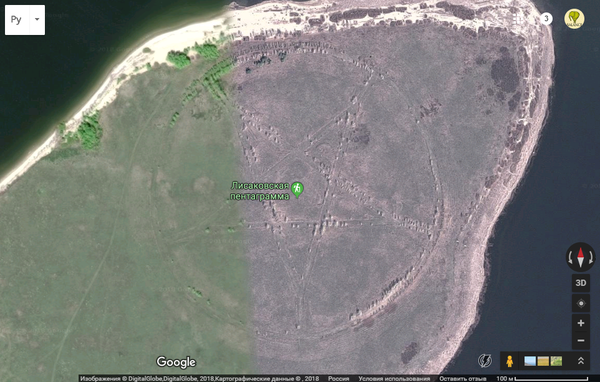Zoom out with the minus button
Image resolution: width=600 pixels, height=382 pixels.
tap(580, 340)
